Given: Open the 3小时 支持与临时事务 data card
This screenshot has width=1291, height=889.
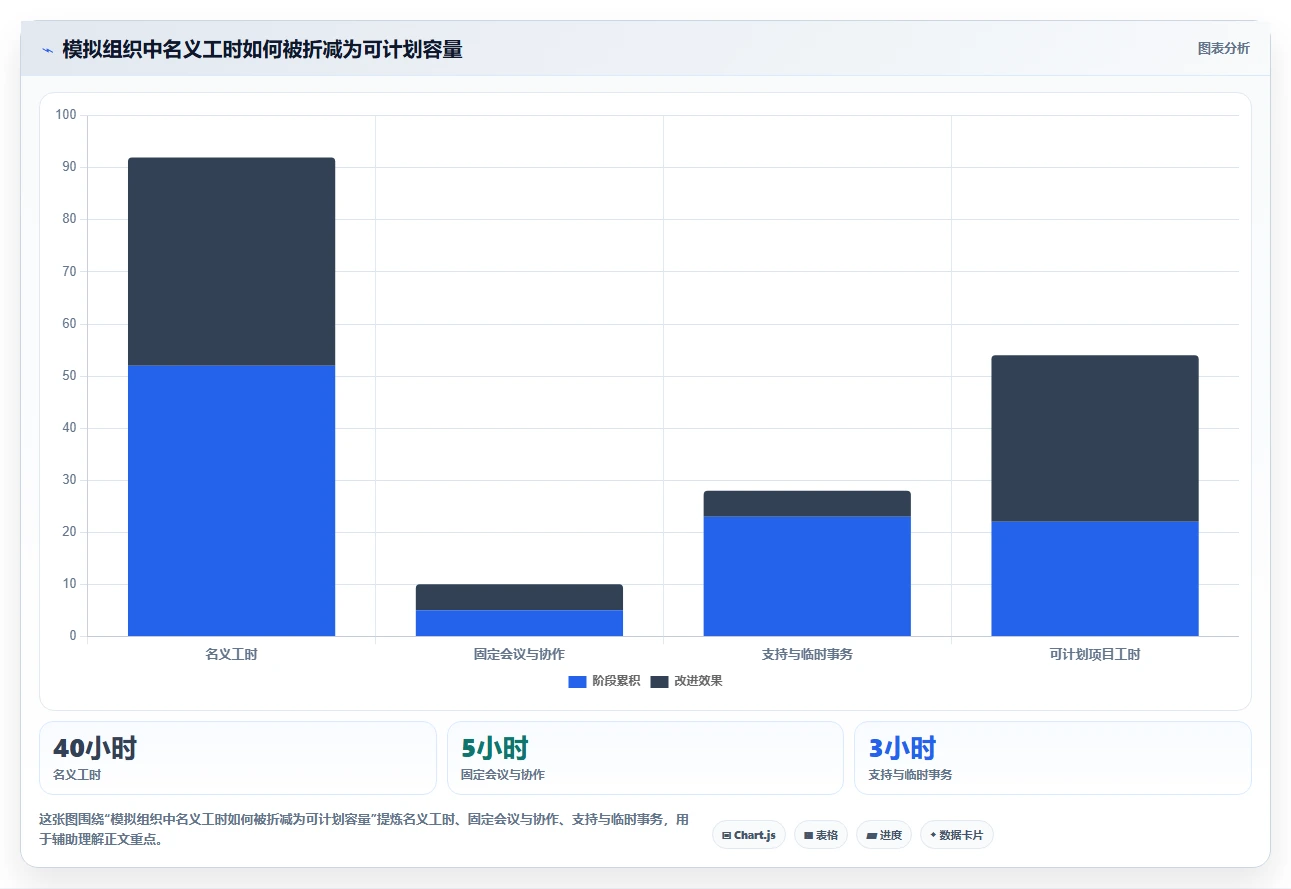Looking at the screenshot, I should (x=1052, y=758).
